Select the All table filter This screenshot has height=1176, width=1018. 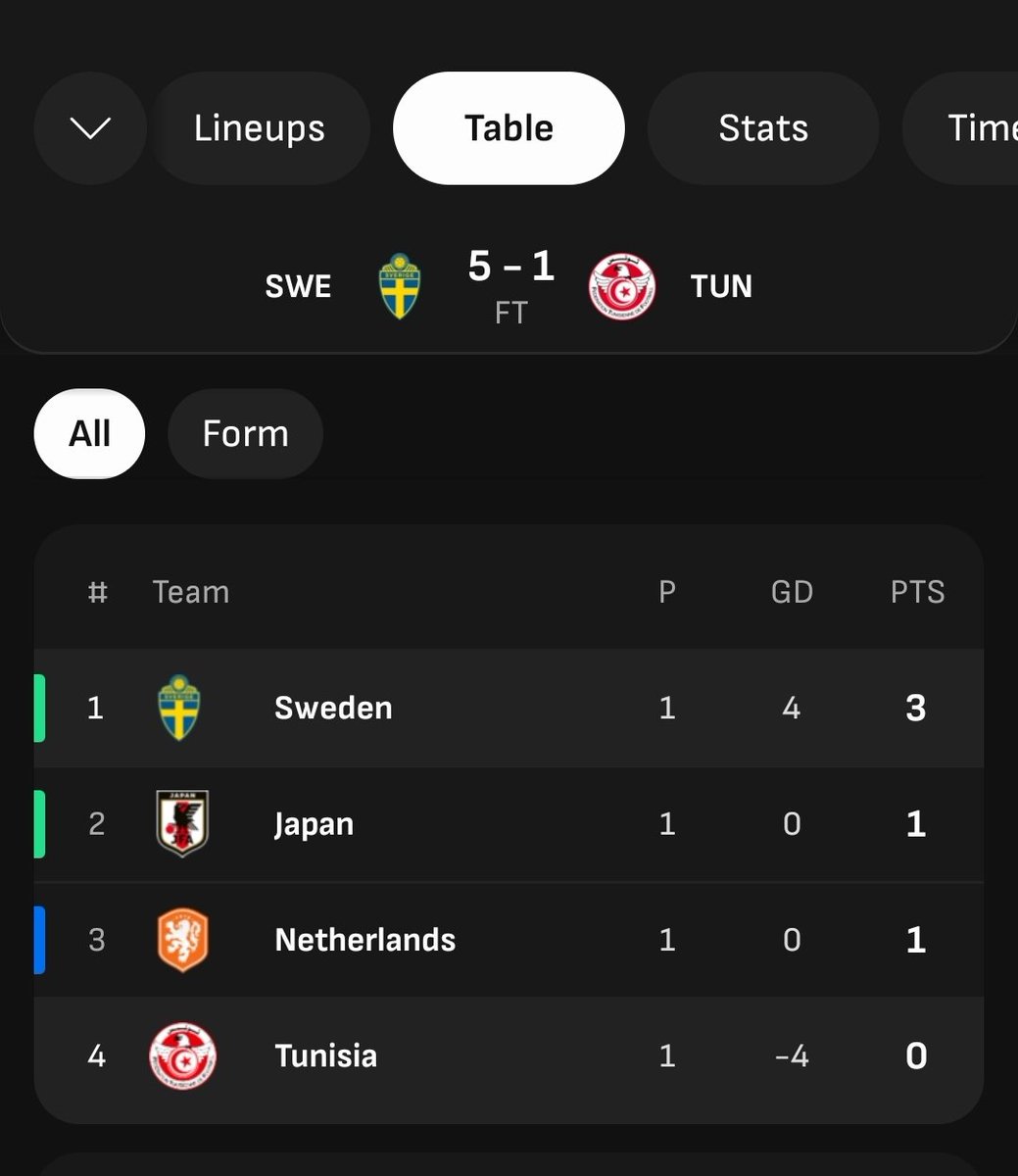coord(89,433)
